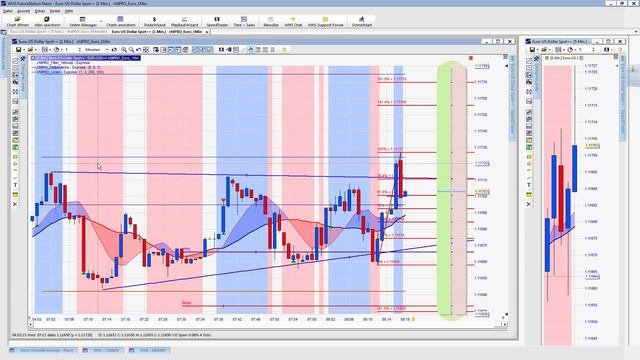Open WHS Support Forum
The width and height of the screenshot is (640, 360).
tap(325, 22)
